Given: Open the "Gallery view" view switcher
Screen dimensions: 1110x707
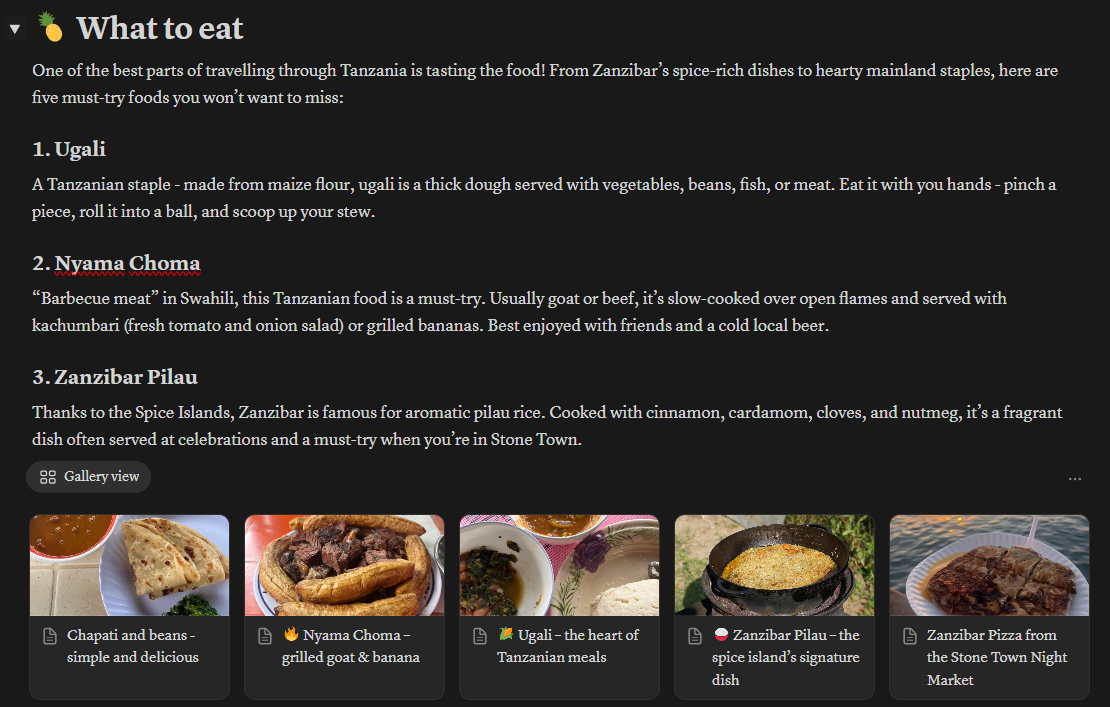Looking at the screenshot, I should point(88,477).
